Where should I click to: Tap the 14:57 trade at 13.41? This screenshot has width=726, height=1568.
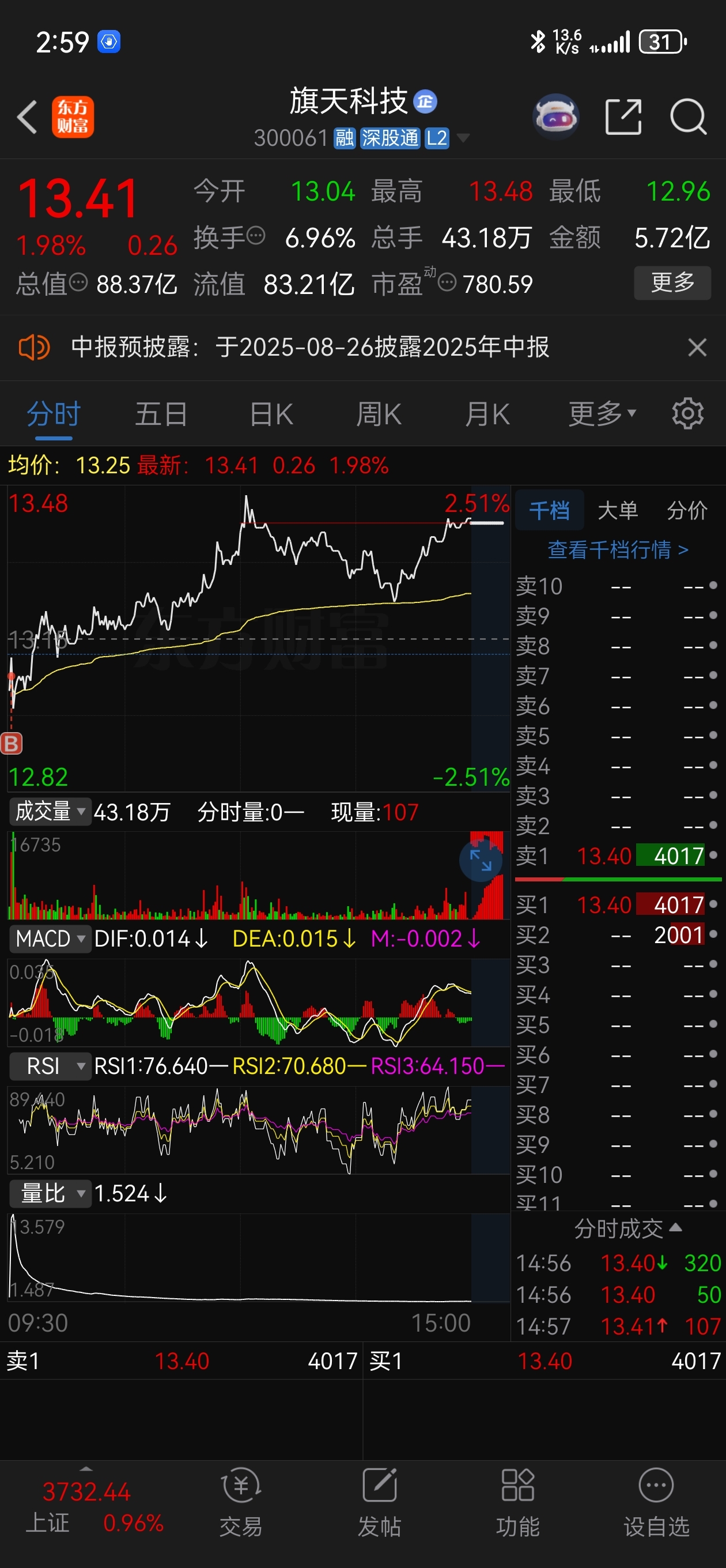tap(618, 1326)
